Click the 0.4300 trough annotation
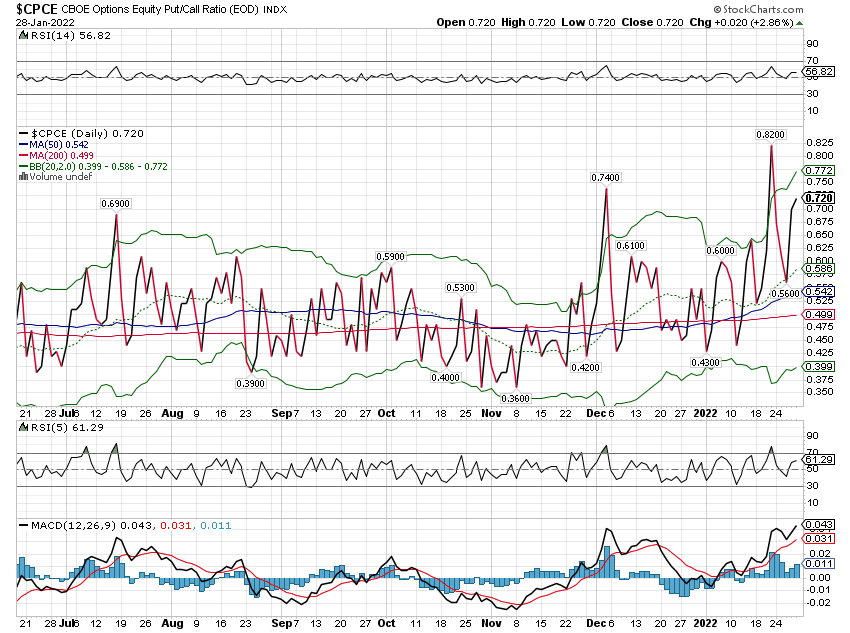 pos(705,363)
